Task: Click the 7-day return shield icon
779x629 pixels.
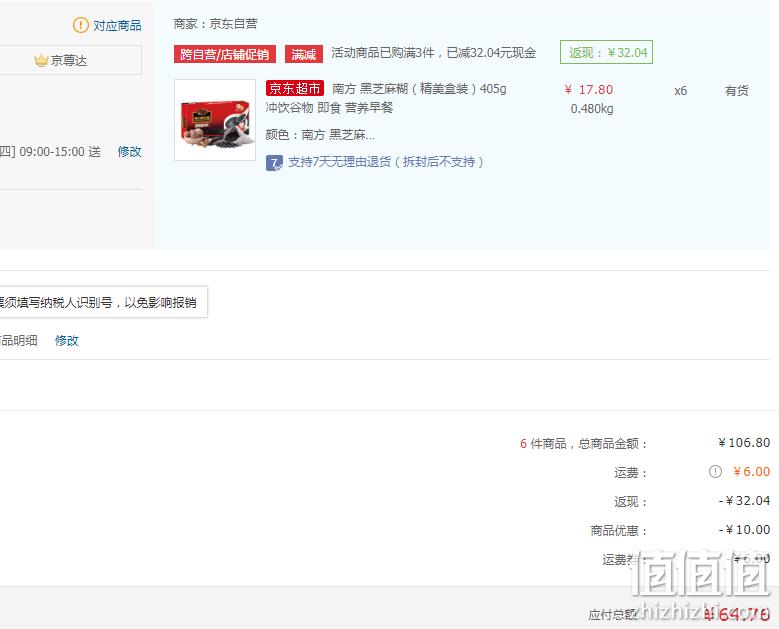Action: (x=274, y=162)
